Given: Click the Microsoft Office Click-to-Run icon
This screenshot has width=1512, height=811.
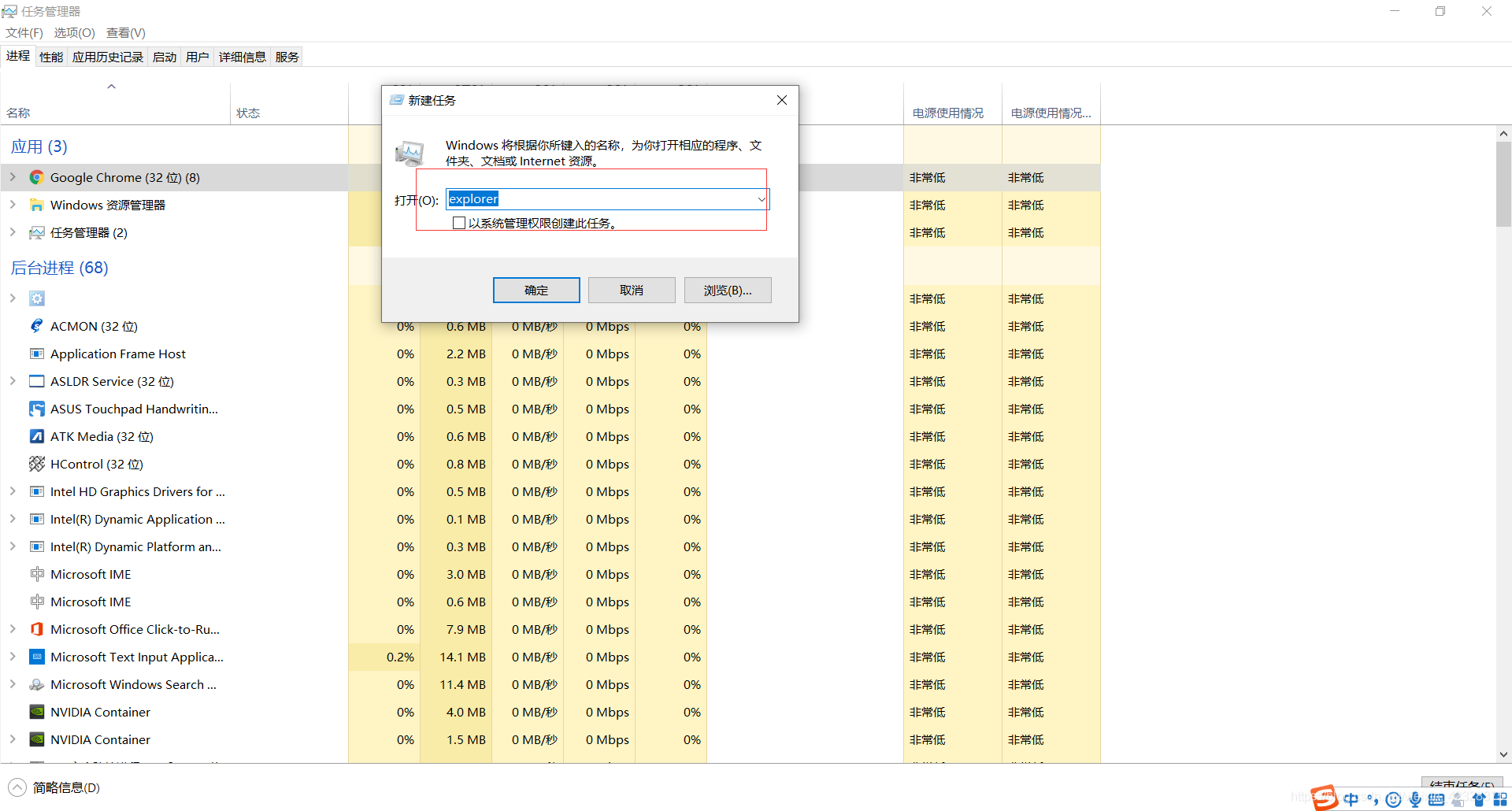Looking at the screenshot, I should tap(36, 629).
